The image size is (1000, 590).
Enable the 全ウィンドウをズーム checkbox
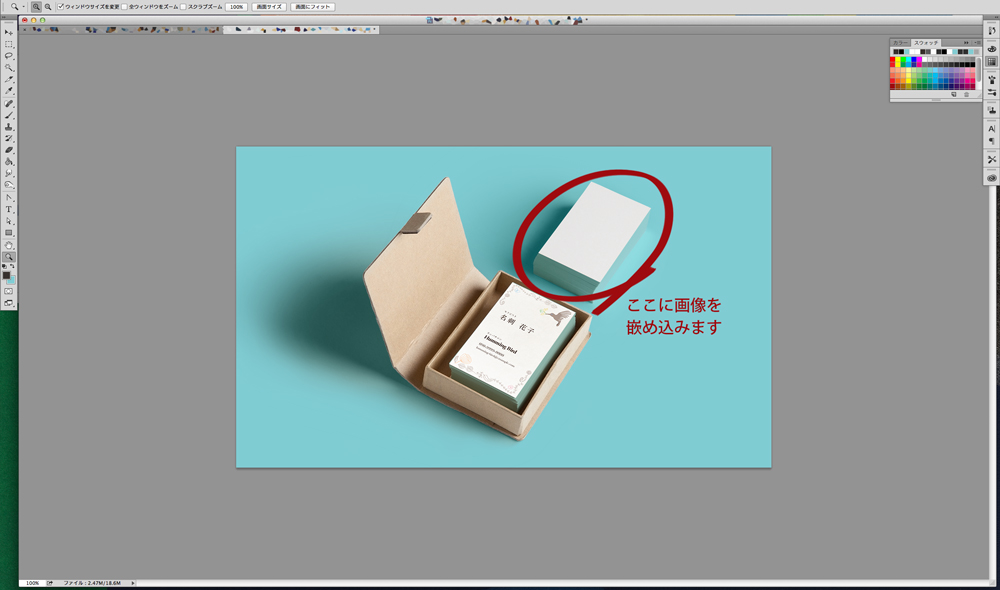[125, 7]
